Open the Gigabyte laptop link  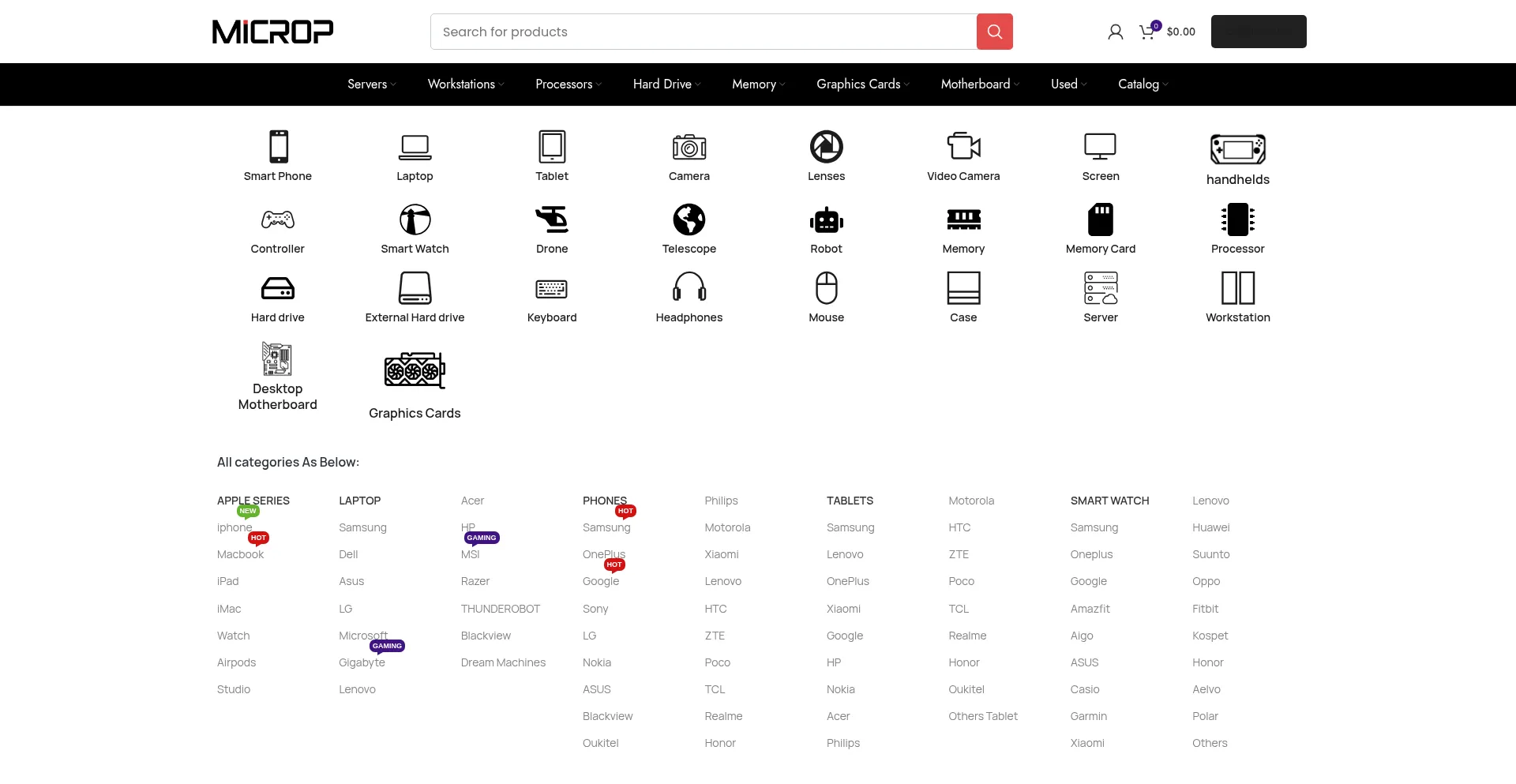pyautogui.click(x=362, y=662)
